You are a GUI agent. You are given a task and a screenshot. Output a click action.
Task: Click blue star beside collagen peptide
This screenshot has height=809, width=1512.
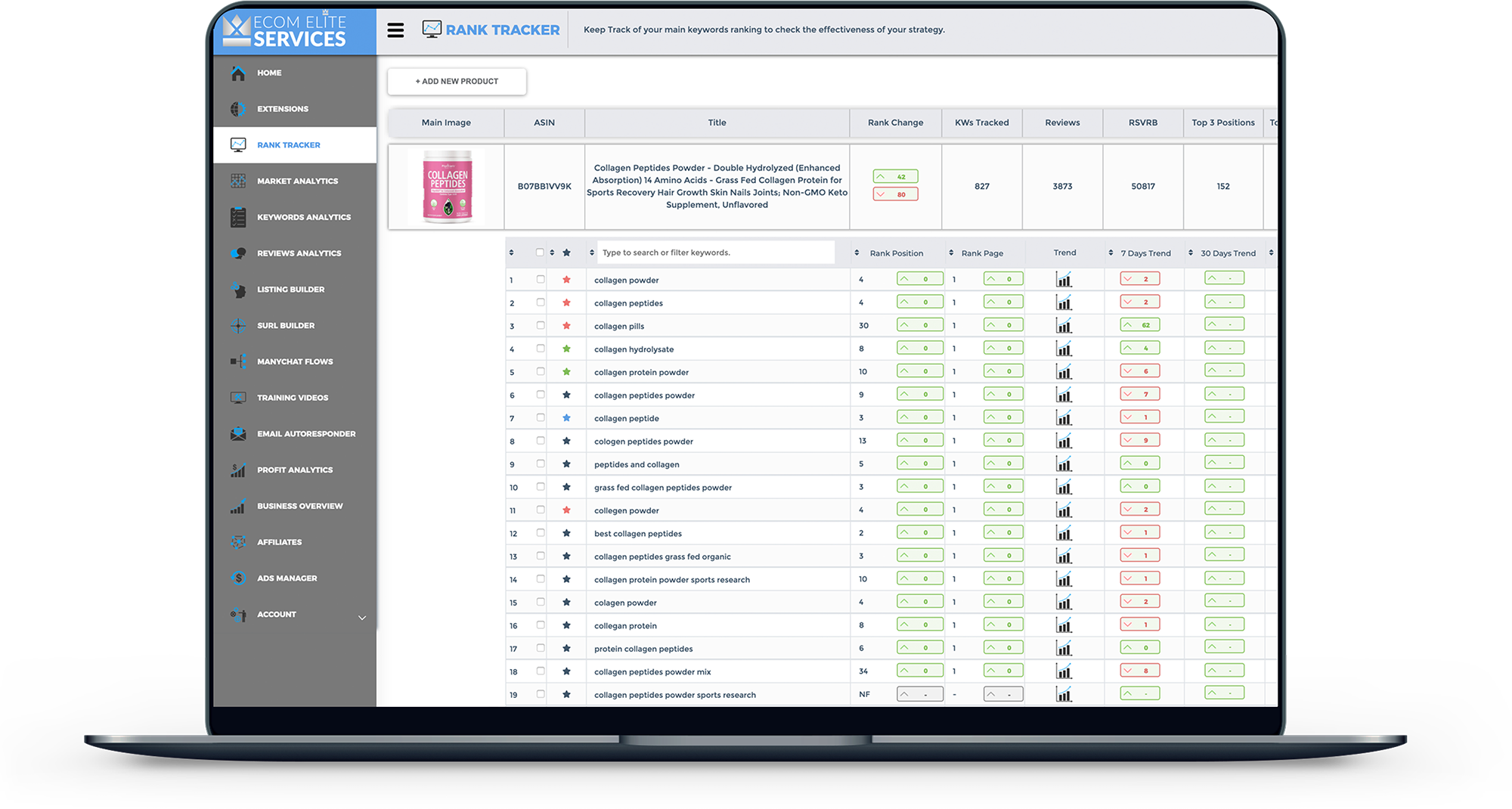[566, 418]
